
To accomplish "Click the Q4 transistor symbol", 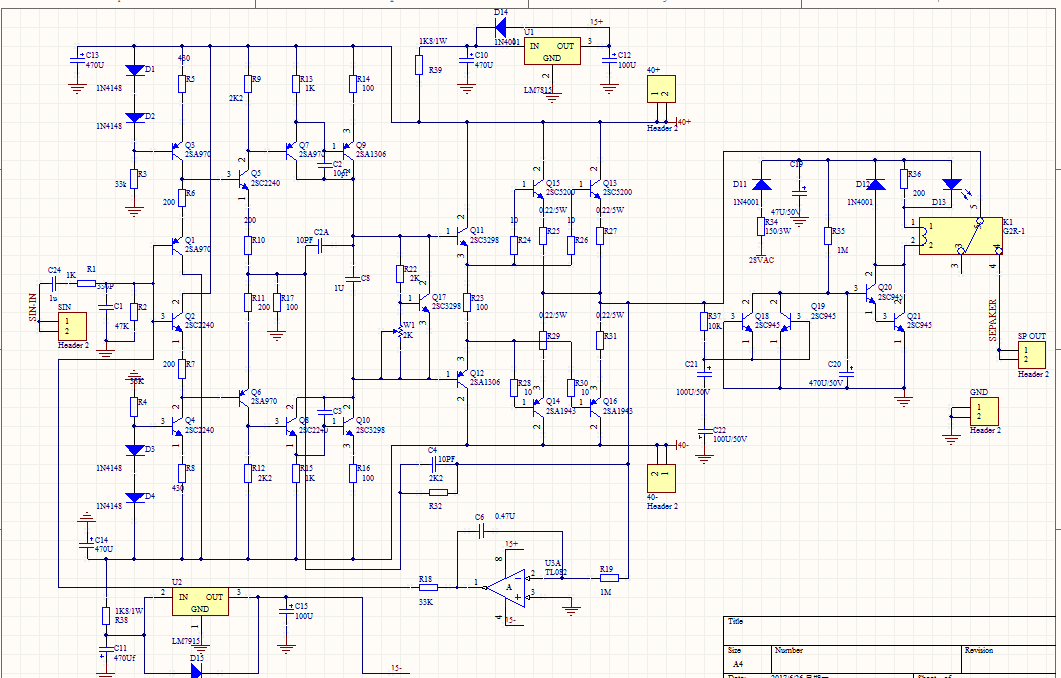I will [x=175, y=425].
